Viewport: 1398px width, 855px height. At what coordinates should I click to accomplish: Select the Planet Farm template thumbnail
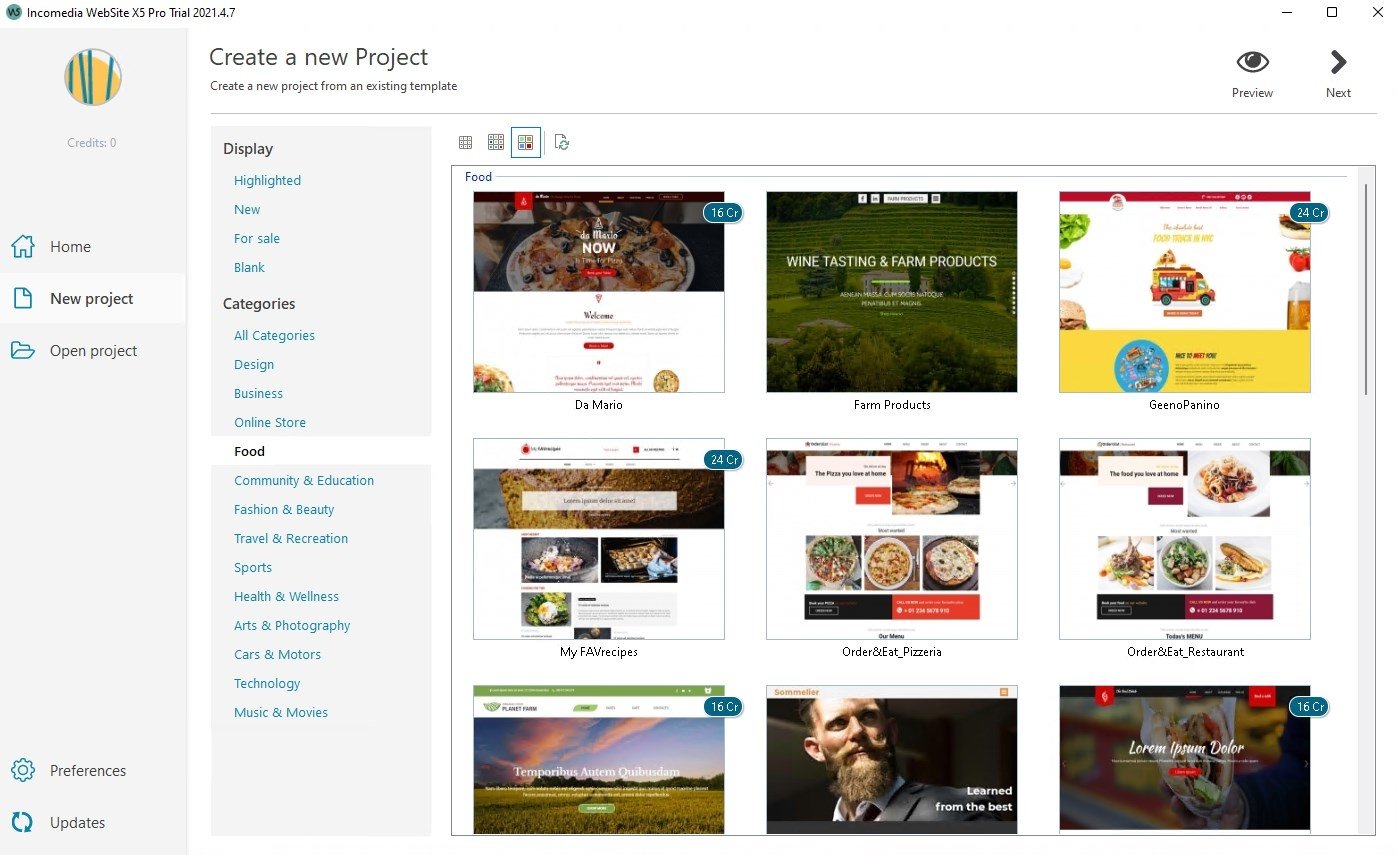pos(599,759)
